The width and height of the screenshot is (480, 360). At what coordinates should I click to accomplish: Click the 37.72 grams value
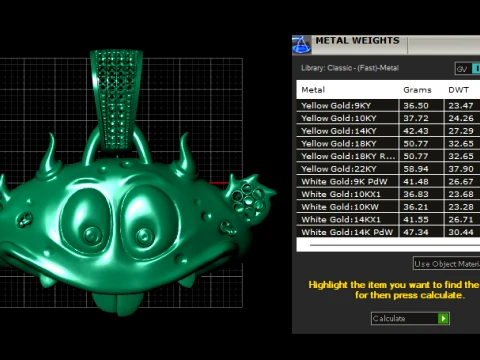pos(416,118)
